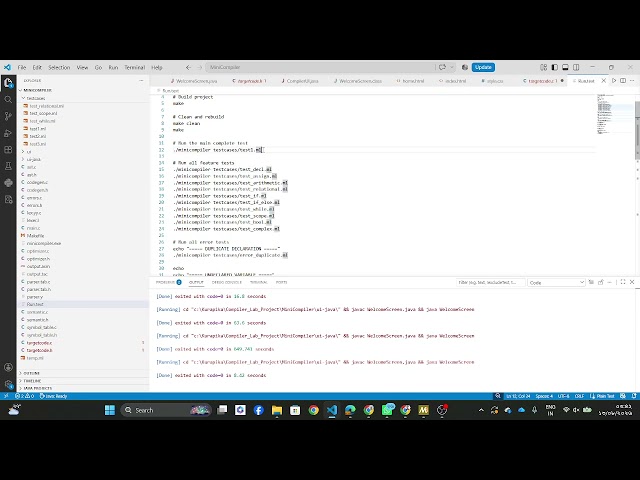Toggle the Primary Side Bar

(x=554, y=67)
